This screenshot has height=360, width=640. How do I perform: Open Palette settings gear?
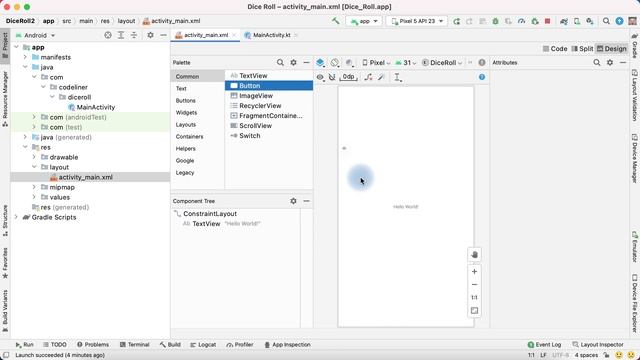293,62
